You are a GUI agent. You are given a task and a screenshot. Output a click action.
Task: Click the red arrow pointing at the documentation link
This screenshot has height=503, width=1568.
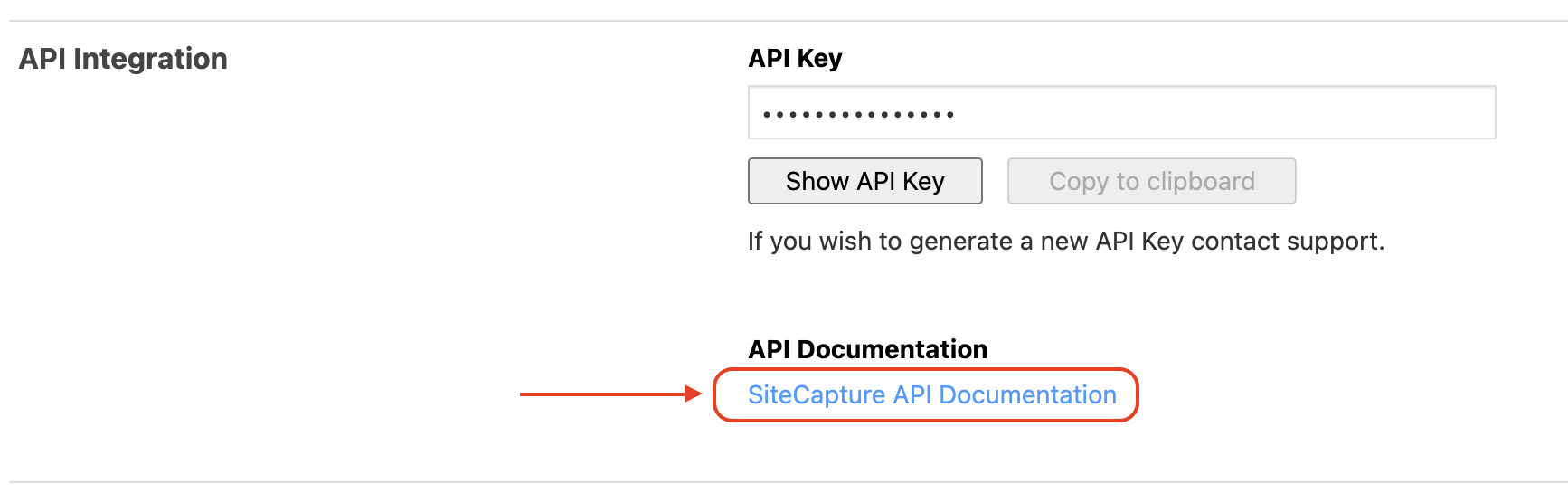(x=606, y=394)
